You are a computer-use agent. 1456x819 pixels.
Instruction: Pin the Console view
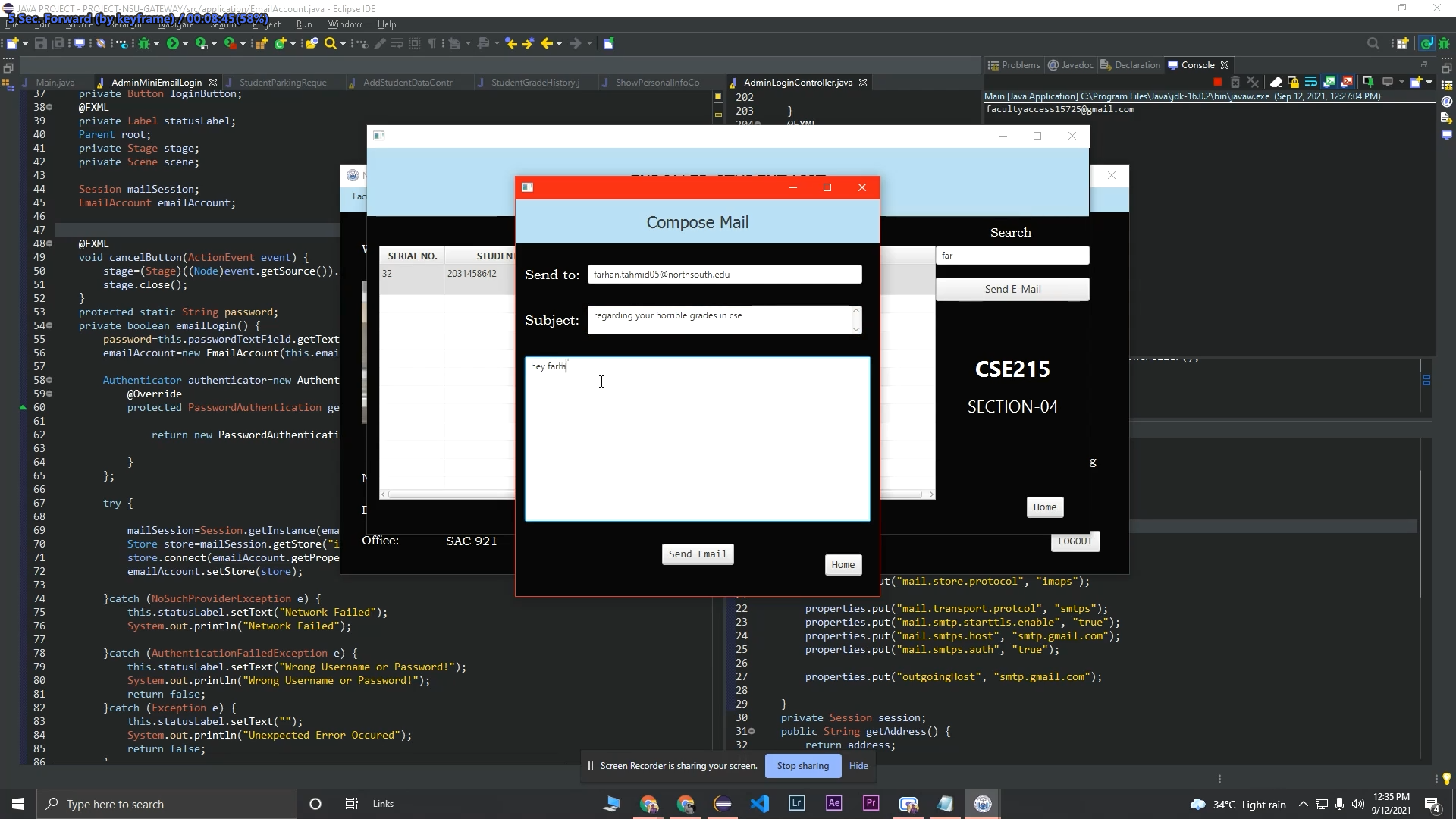[1369, 81]
